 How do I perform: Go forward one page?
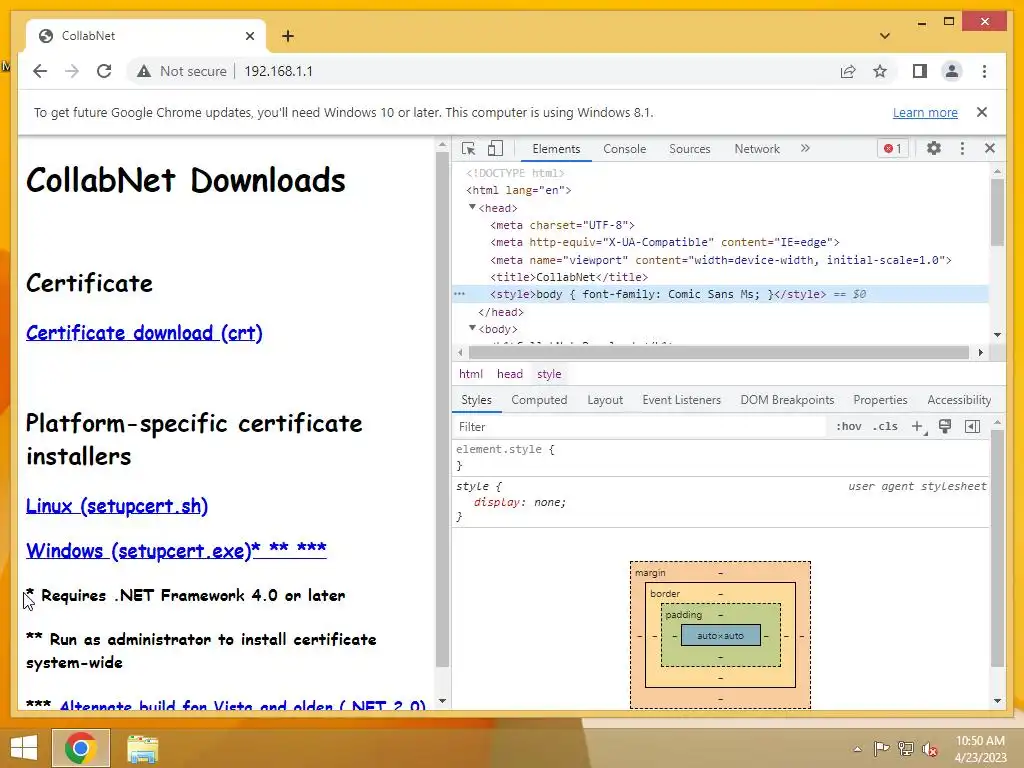72,71
